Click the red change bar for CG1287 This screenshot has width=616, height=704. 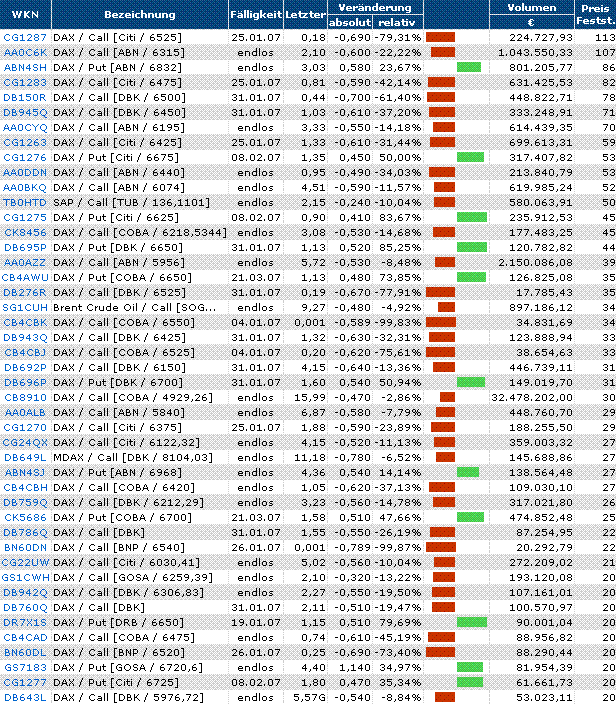pyautogui.click(x=440, y=37)
